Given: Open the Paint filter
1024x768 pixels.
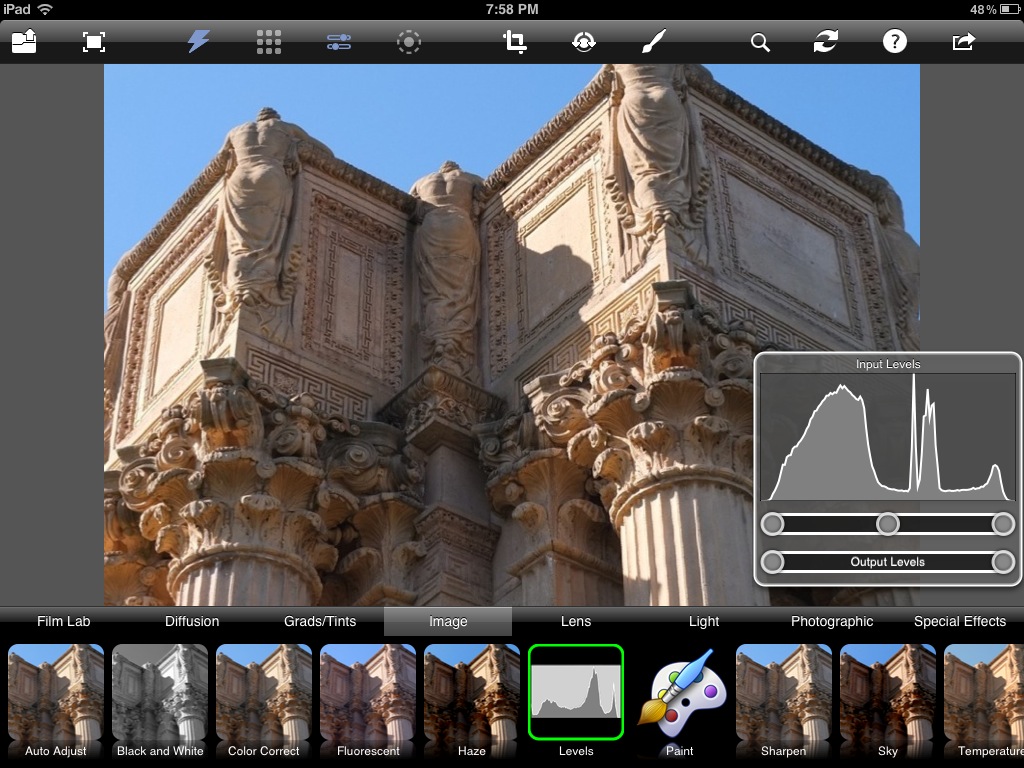Looking at the screenshot, I should [680, 701].
